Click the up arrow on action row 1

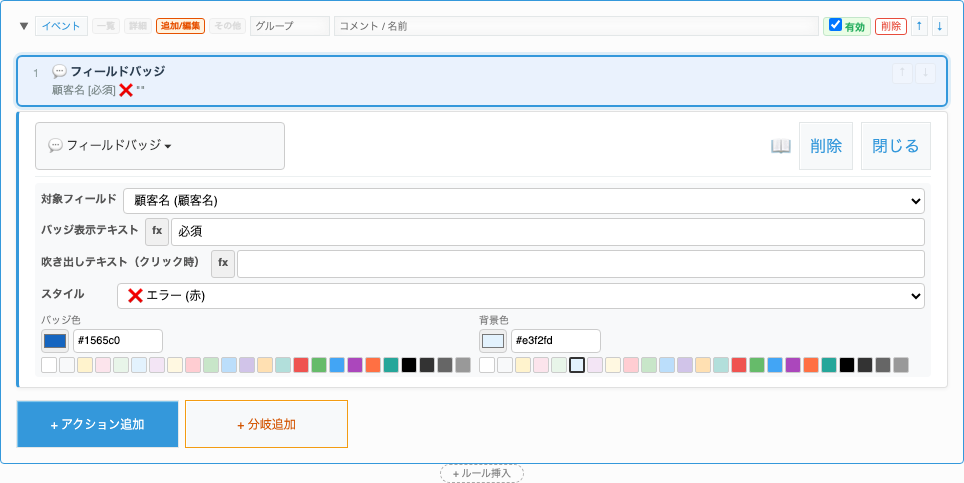click(x=902, y=73)
